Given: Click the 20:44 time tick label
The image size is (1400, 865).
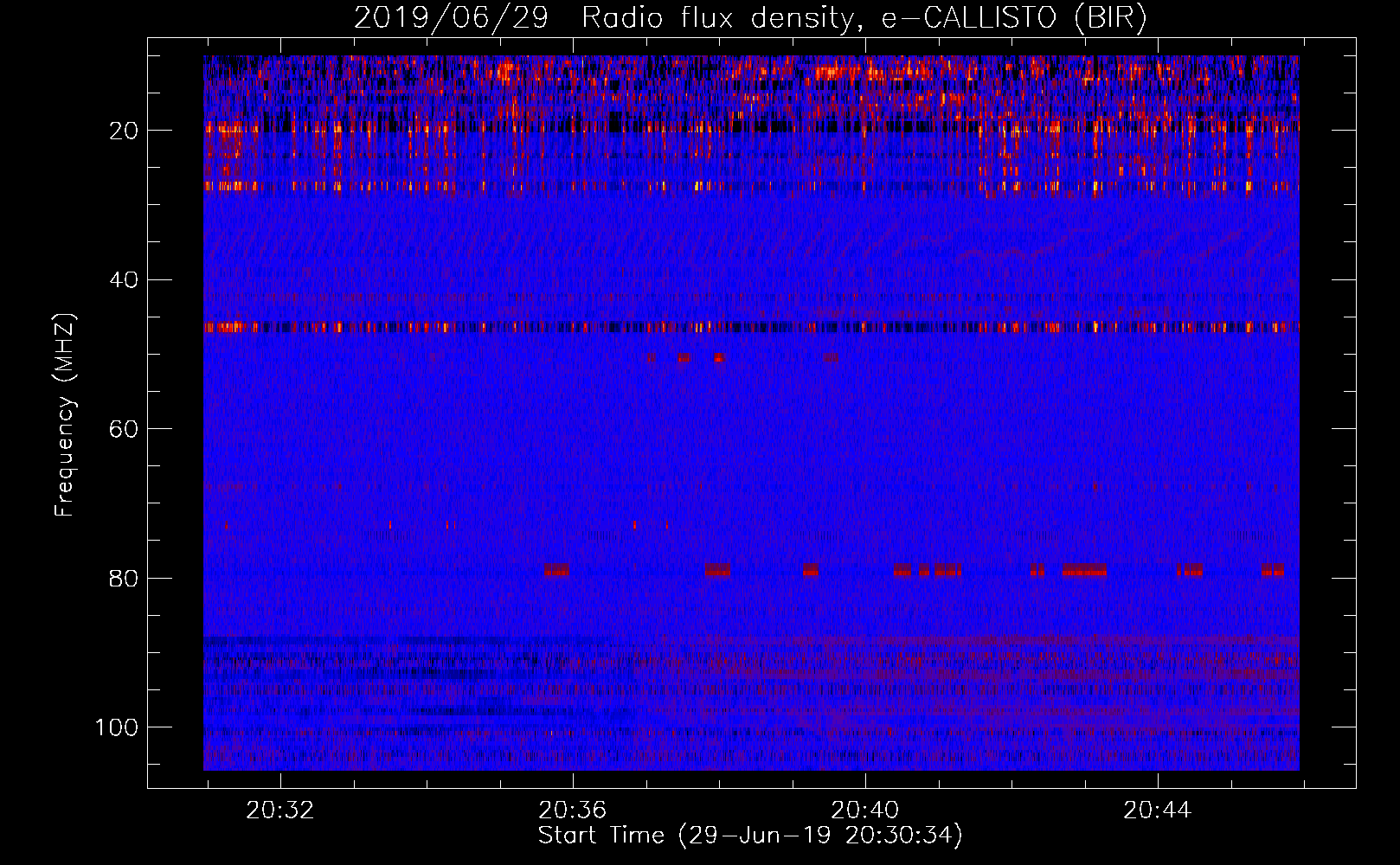Looking at the screenshot, I should 1157,811.
